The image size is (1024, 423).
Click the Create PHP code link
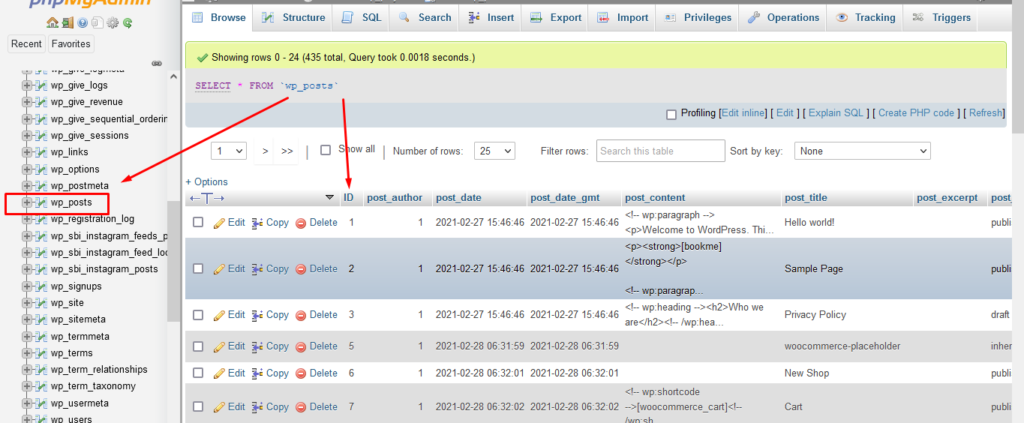coord(916,113)
